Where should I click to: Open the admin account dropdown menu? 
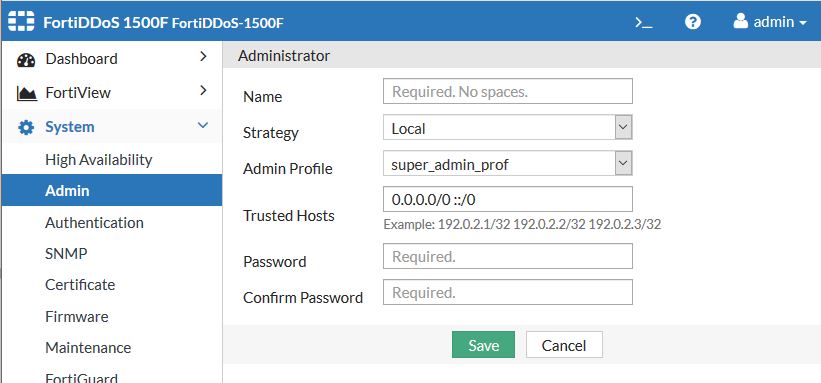pyautogui.click(x=771, y=22)
